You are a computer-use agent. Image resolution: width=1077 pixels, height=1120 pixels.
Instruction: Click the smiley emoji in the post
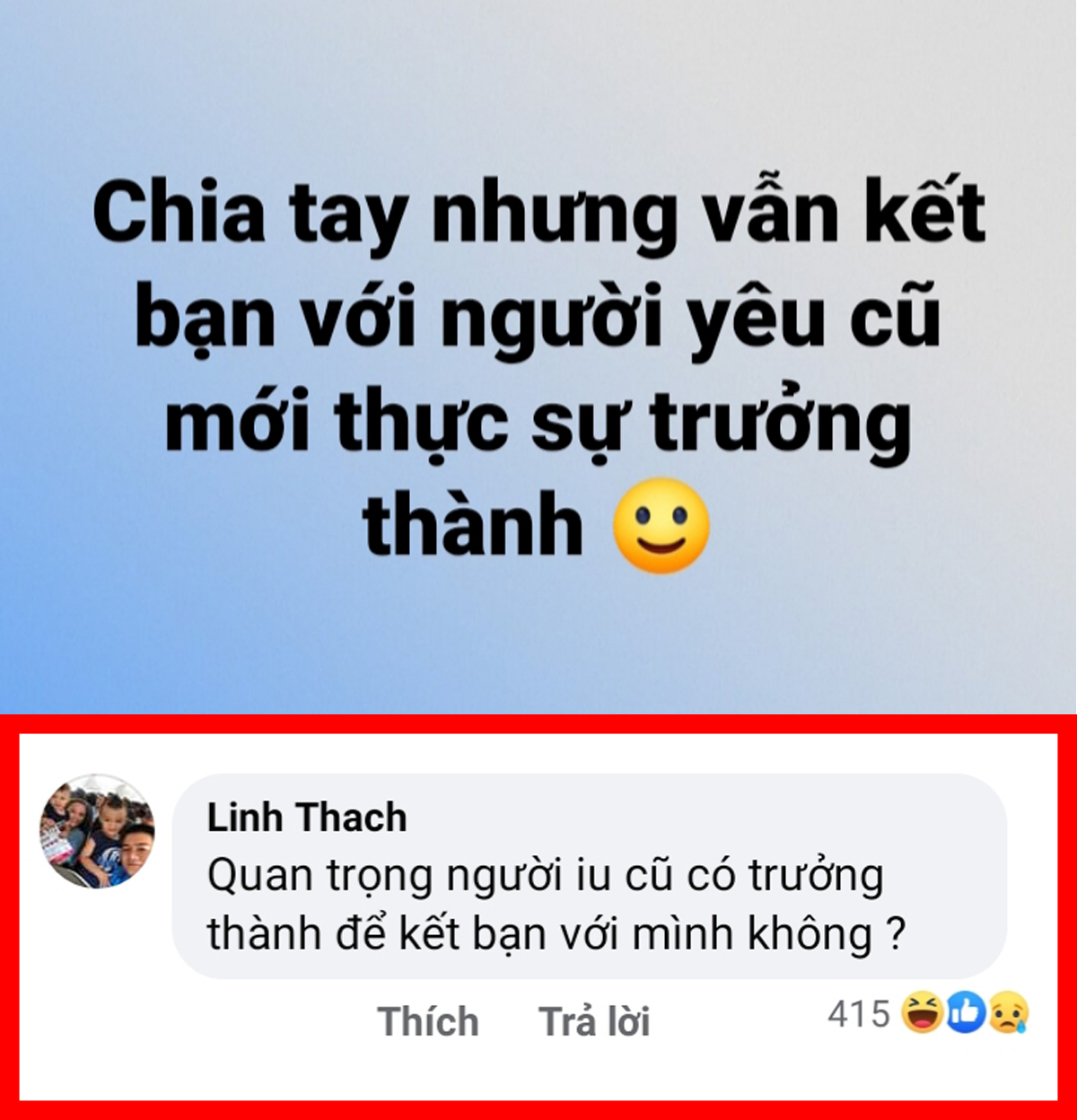coord(661,526)
